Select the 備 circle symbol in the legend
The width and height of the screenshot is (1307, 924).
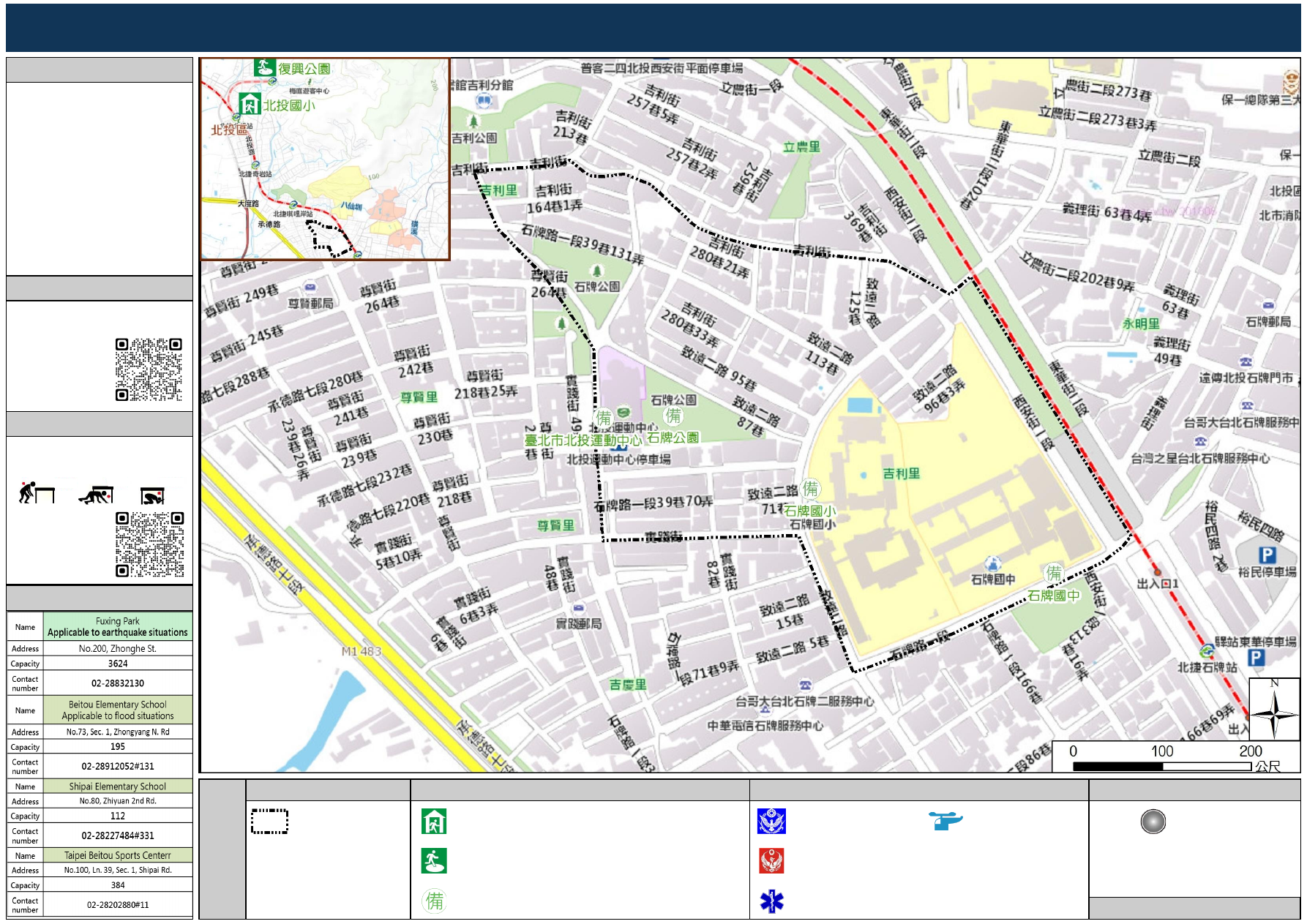click(435, 901)
